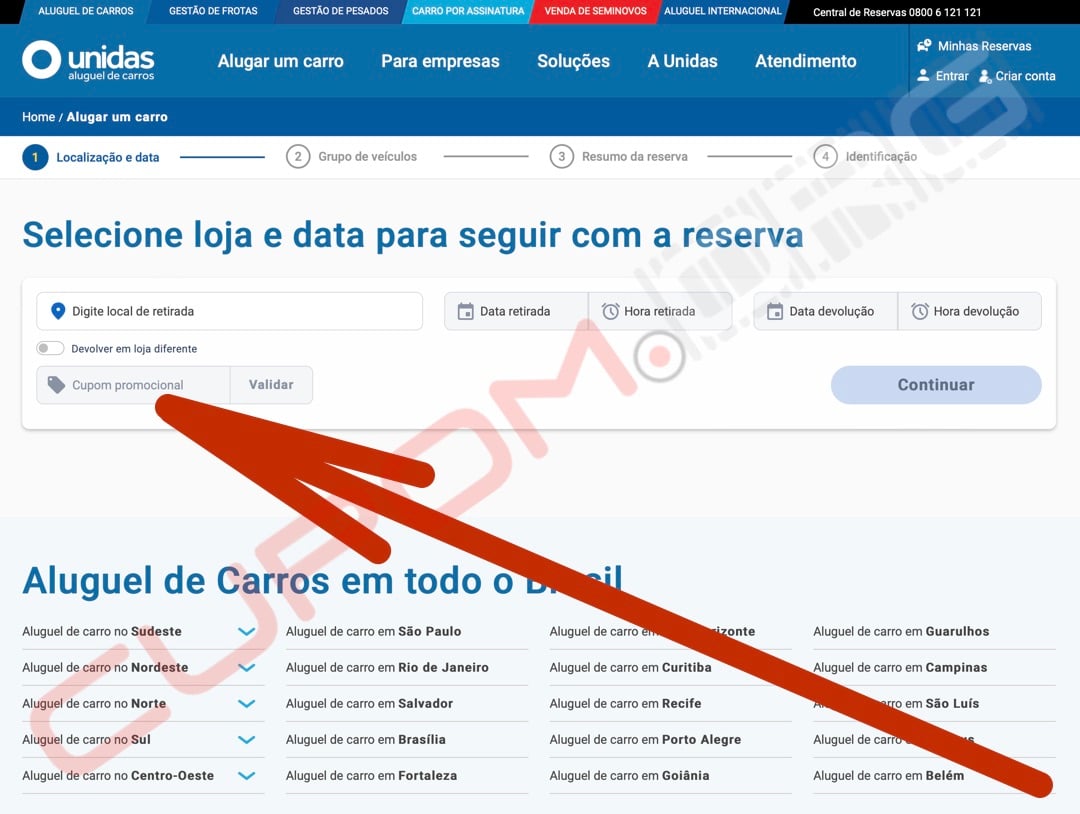Image resolution: width=1080 pixels, height=814 pixels.
Task: Click Central de Reservas 0800 6 121 121
Action: pyautogui.click(x=897, y=12)
